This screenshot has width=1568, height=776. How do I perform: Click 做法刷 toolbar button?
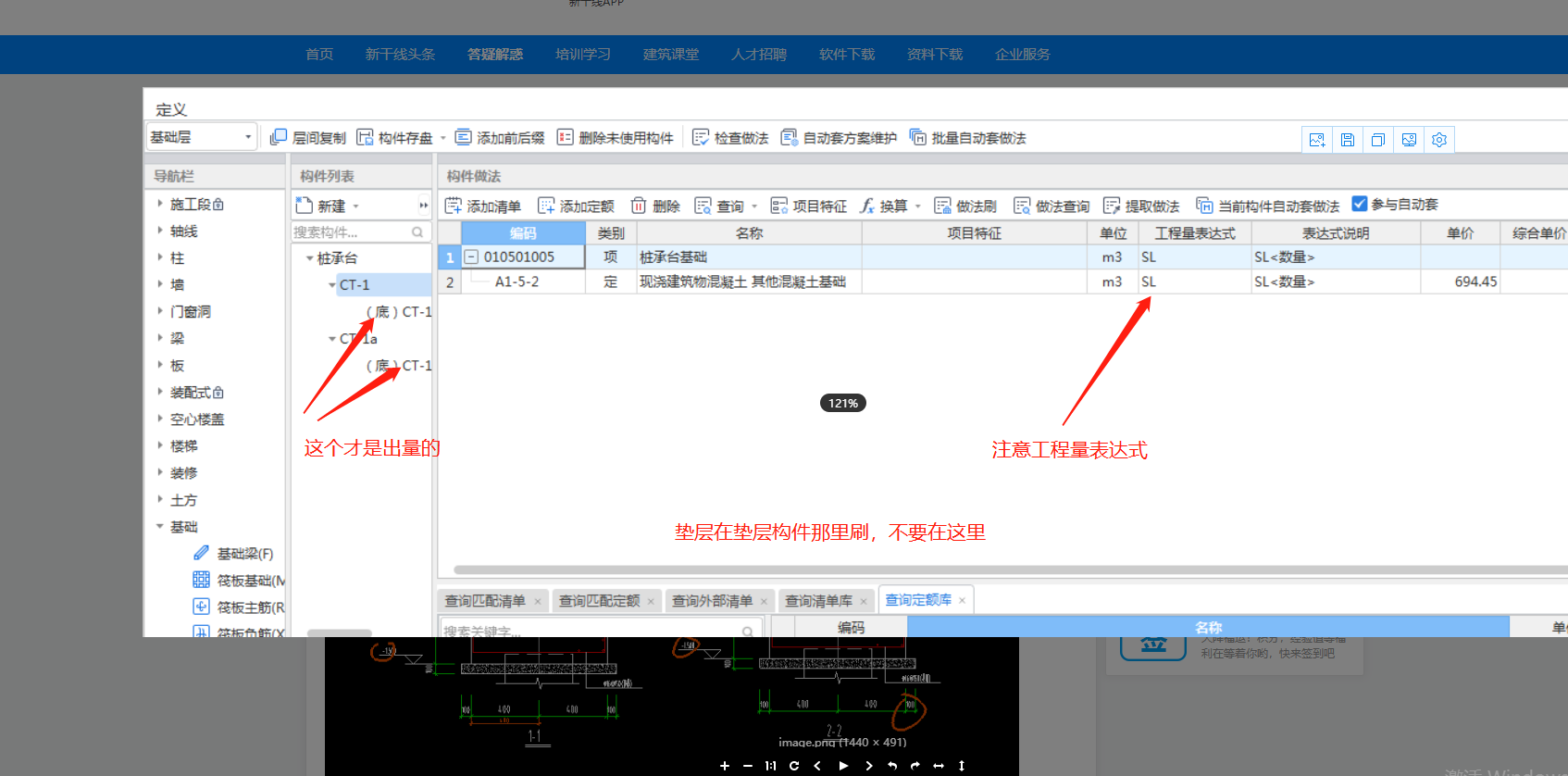coord(965,206)
